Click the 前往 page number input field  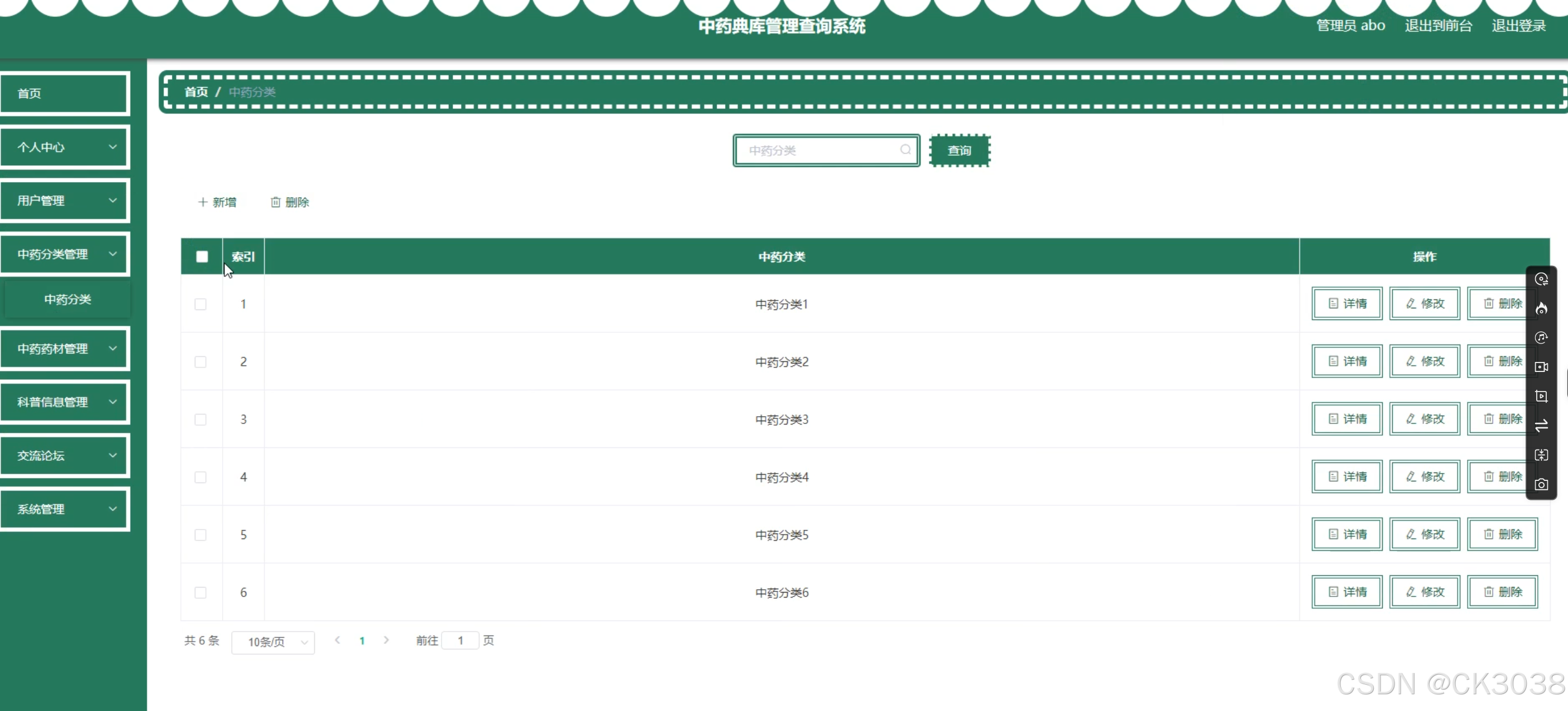click(x=460, y=640)
